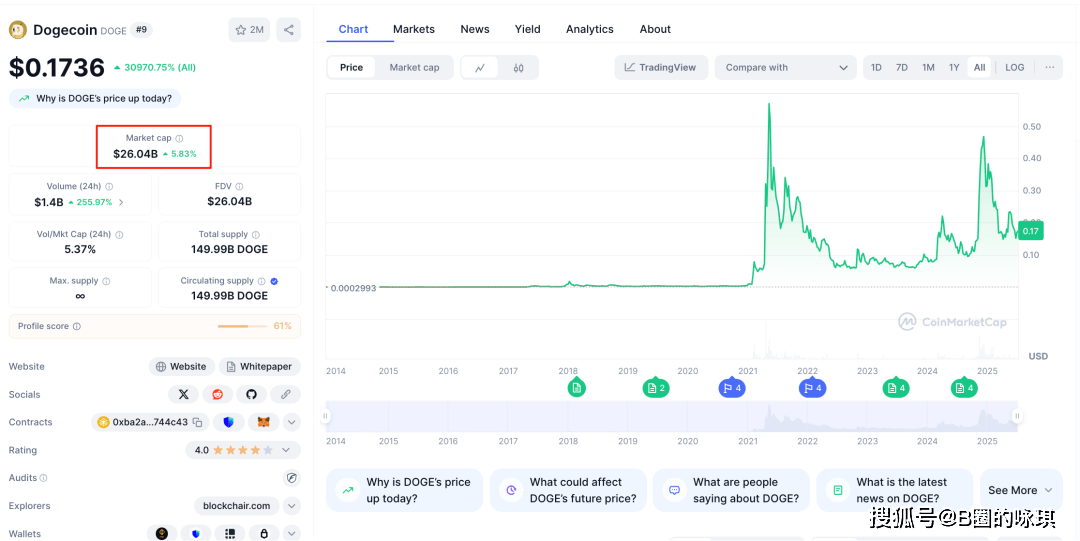
Task: Open the Chart tab
Action: click(353, 29)
